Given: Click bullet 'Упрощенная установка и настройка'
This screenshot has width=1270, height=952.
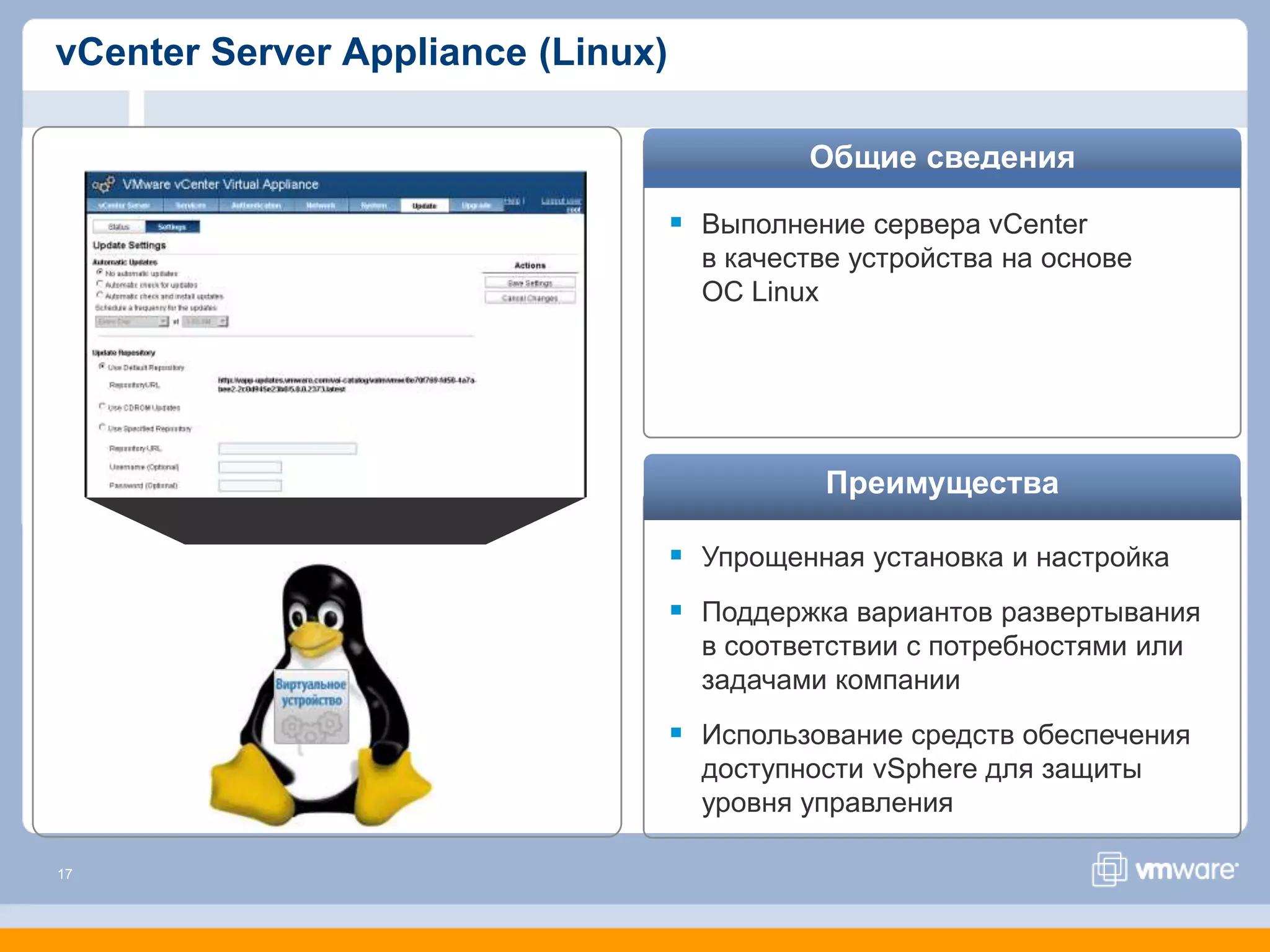Looking at the screenshot, I should point(935,557).
